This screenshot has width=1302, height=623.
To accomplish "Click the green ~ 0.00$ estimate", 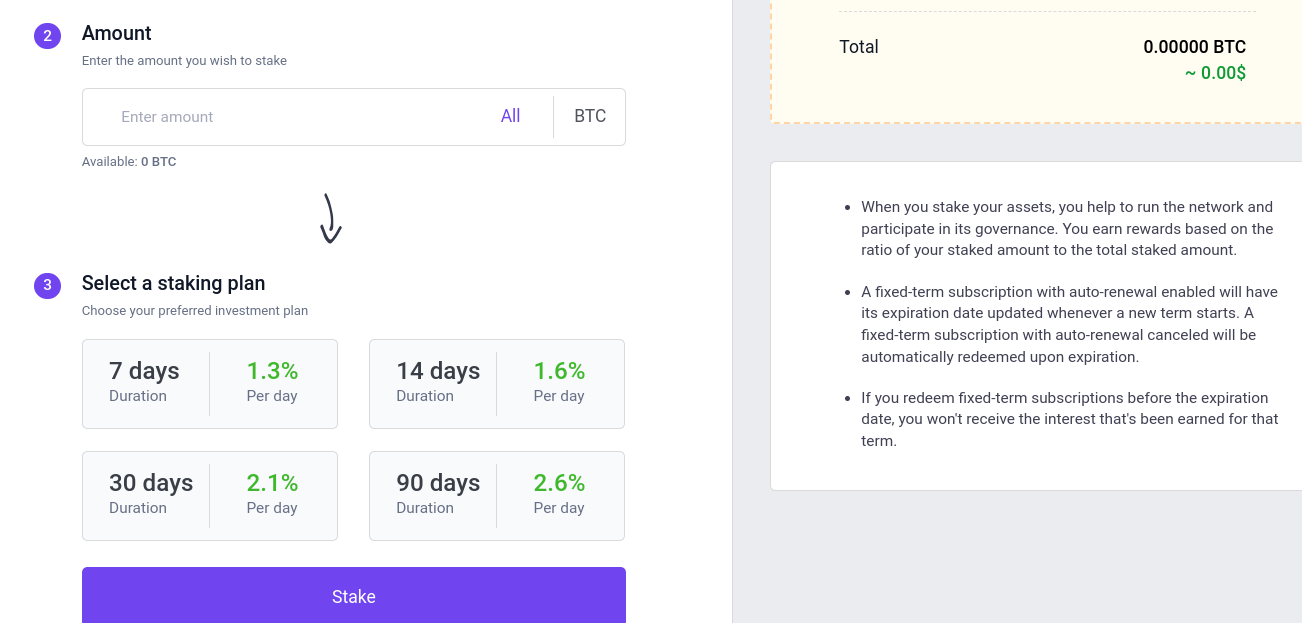I will point(1215,73).
